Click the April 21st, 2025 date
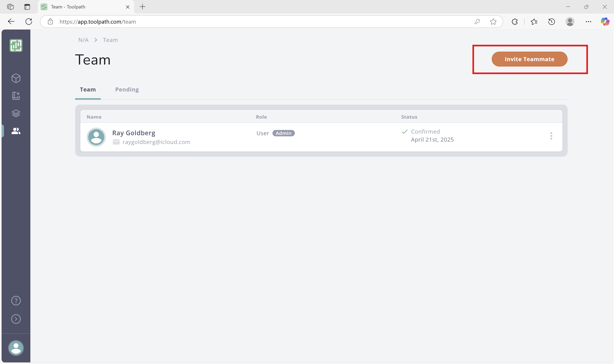 coord(432,140)
